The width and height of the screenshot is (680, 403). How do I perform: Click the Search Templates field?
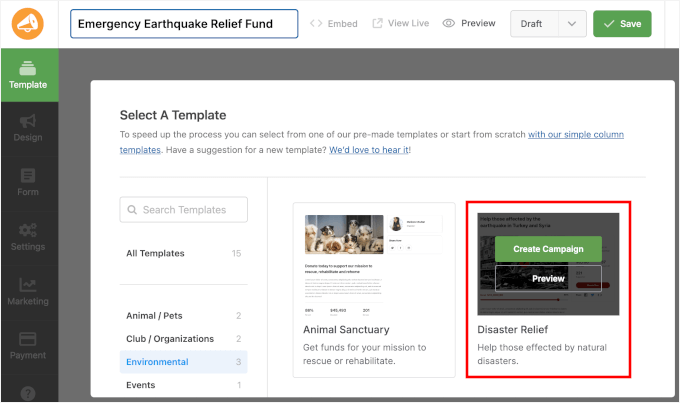184,210
